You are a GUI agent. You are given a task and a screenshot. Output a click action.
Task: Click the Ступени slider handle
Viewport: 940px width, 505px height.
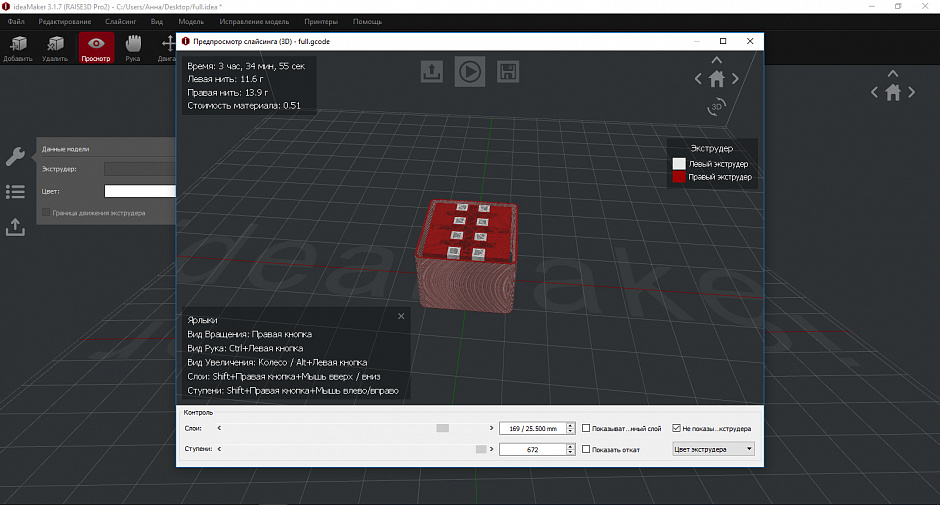(481, 449)
